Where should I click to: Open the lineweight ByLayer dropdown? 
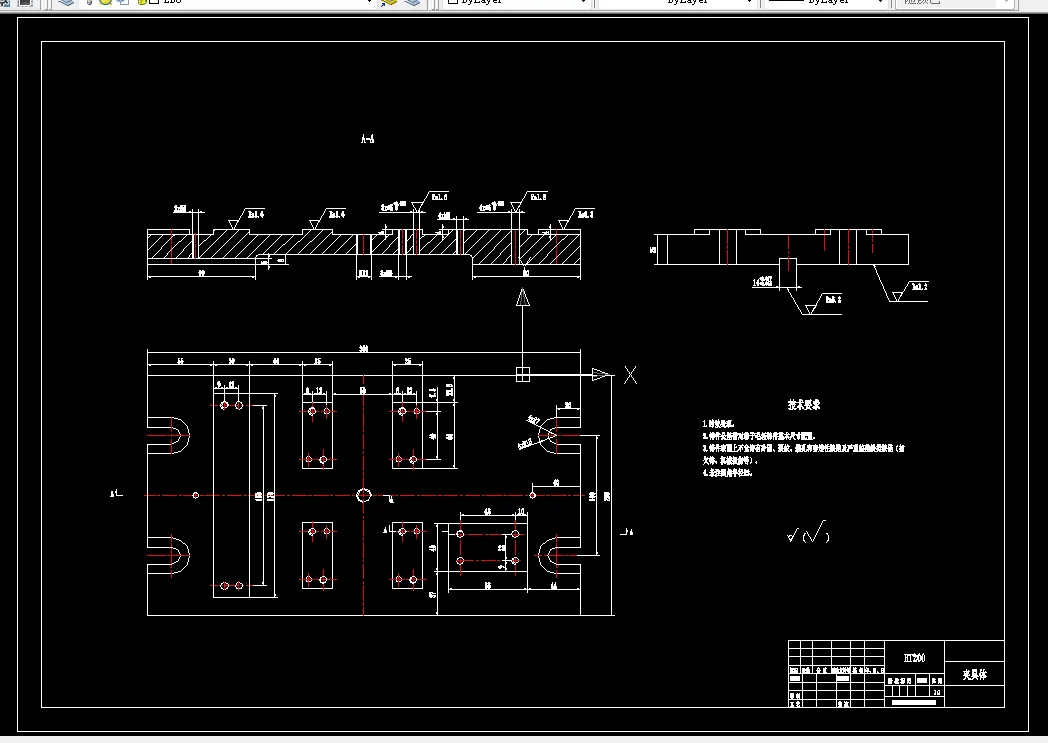pyautogui.click(x=825, y=2)
